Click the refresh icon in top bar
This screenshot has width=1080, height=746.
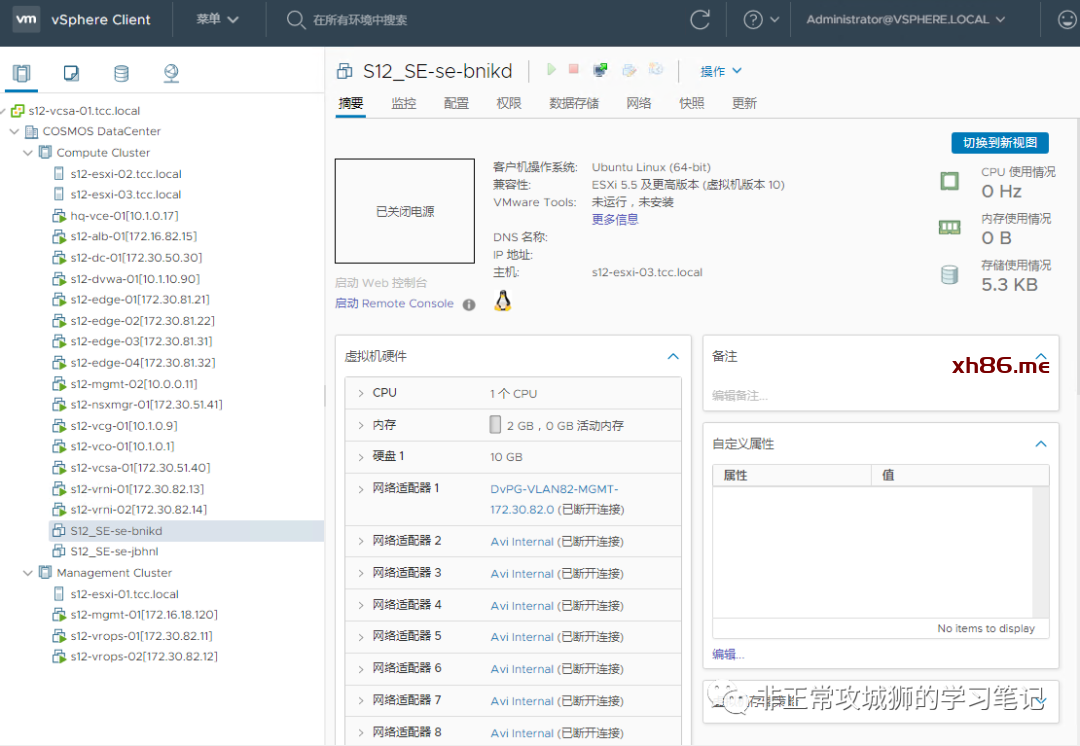[700, 20]
